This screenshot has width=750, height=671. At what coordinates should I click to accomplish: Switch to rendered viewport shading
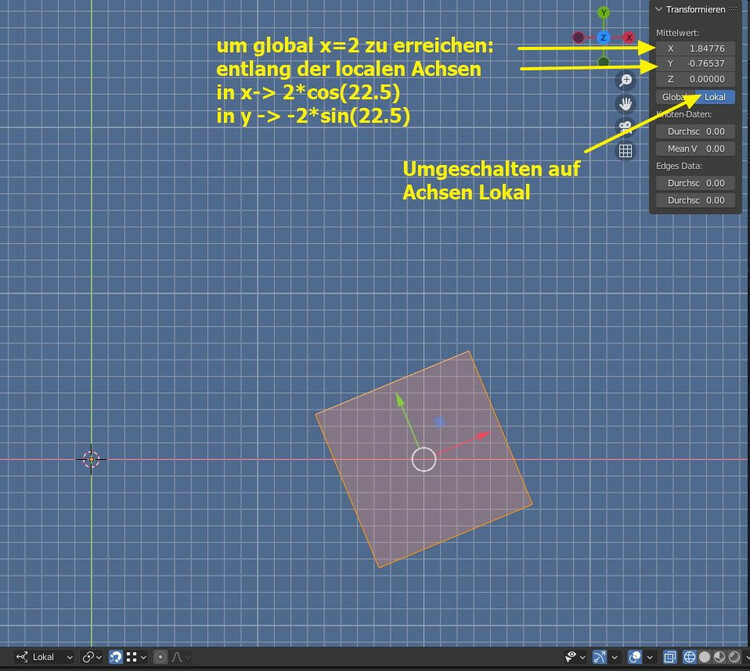coord(734,657)
